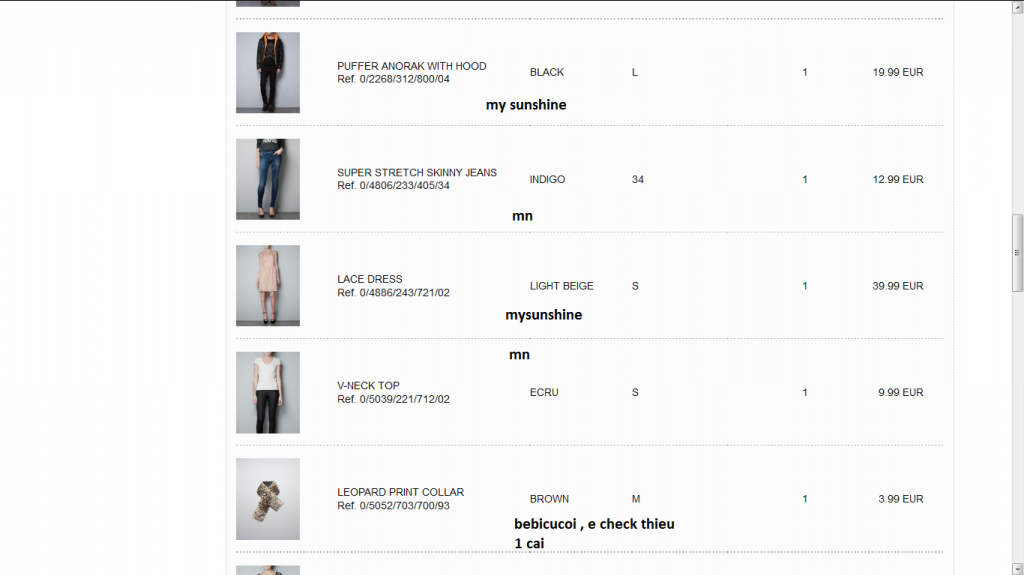
Task: Click the Ref. 0/4806/233/405/34 text
Action: (393, 186)
